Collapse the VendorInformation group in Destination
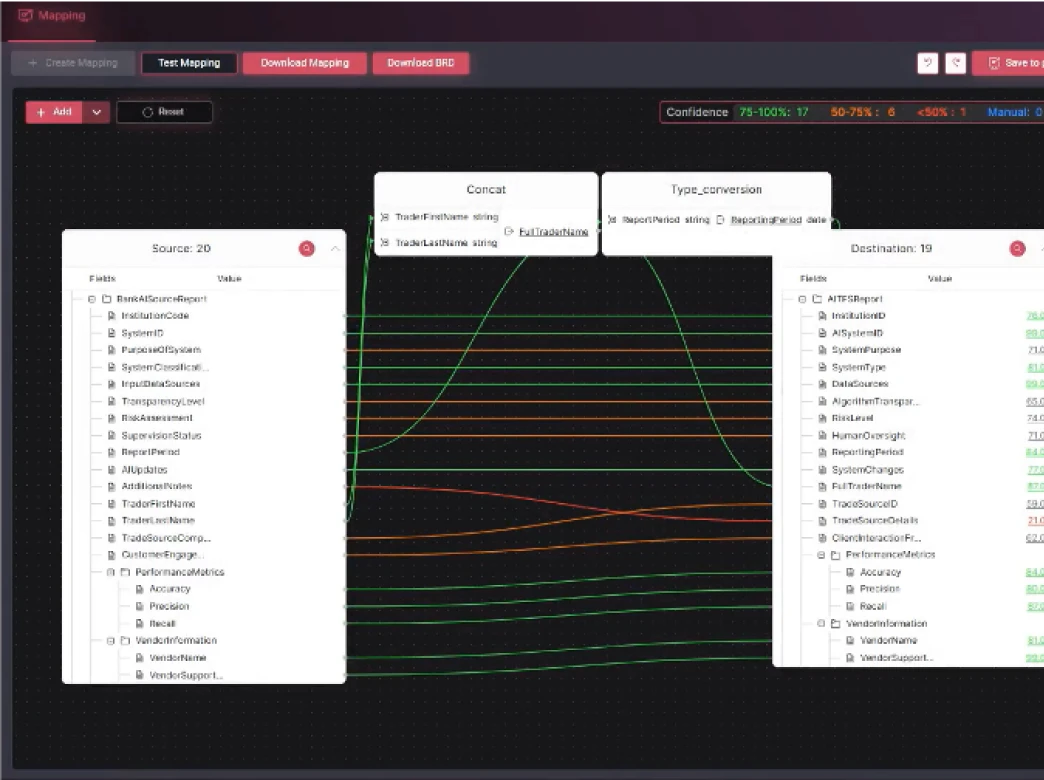The width and height of the screenshot is (1044, 780). point(821,623)
